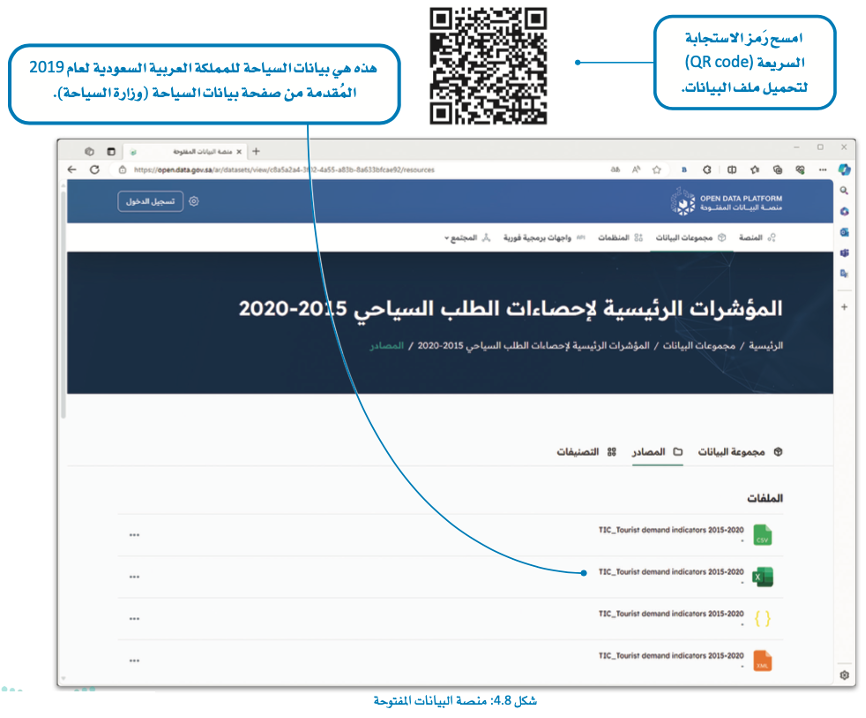Open the Outlook icon in the Edge sidebar
This screenshot has width=866, height=718.
pos(844,233)
